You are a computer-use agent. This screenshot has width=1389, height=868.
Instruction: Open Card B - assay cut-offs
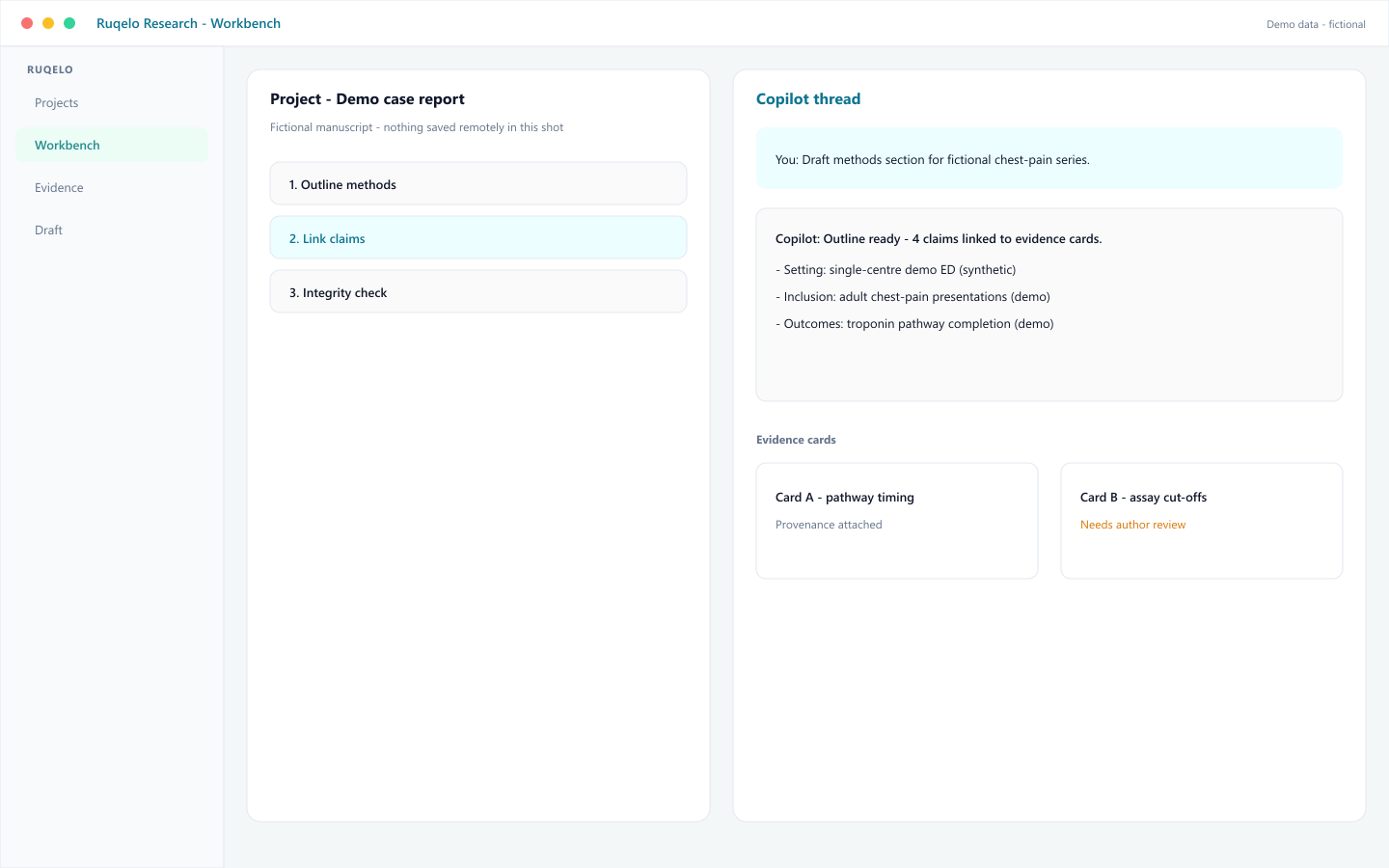(x=1202, y=521)
